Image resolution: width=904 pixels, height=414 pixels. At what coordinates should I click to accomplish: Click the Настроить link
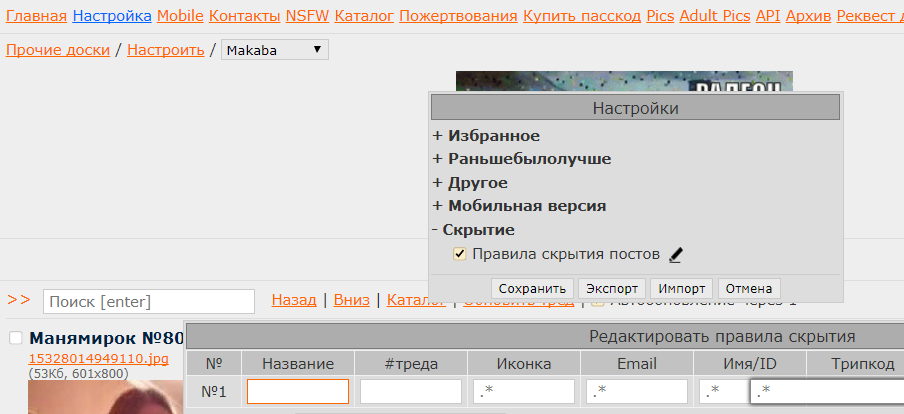click(x=165, y=50)
